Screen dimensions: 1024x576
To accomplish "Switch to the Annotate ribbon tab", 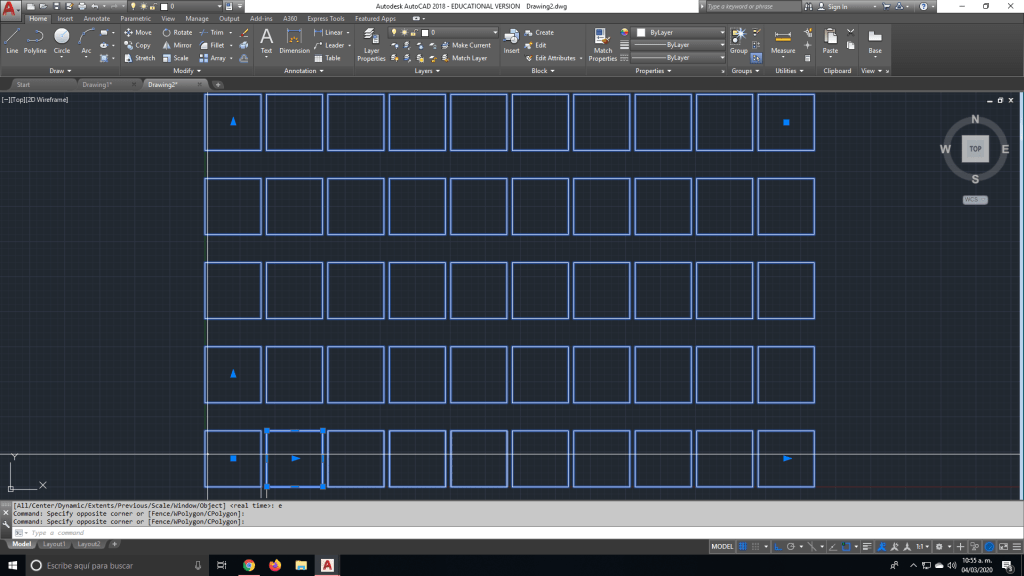I will 97,18.
